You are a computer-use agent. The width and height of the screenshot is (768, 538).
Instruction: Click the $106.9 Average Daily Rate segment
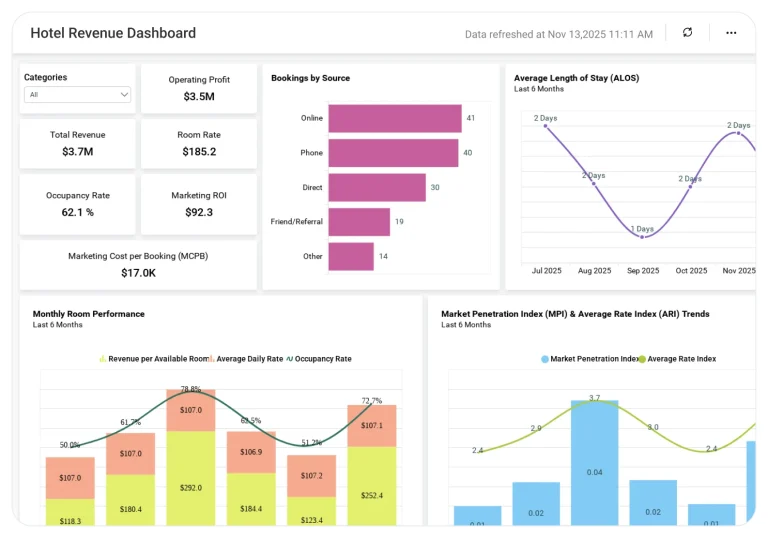[251, 452]
